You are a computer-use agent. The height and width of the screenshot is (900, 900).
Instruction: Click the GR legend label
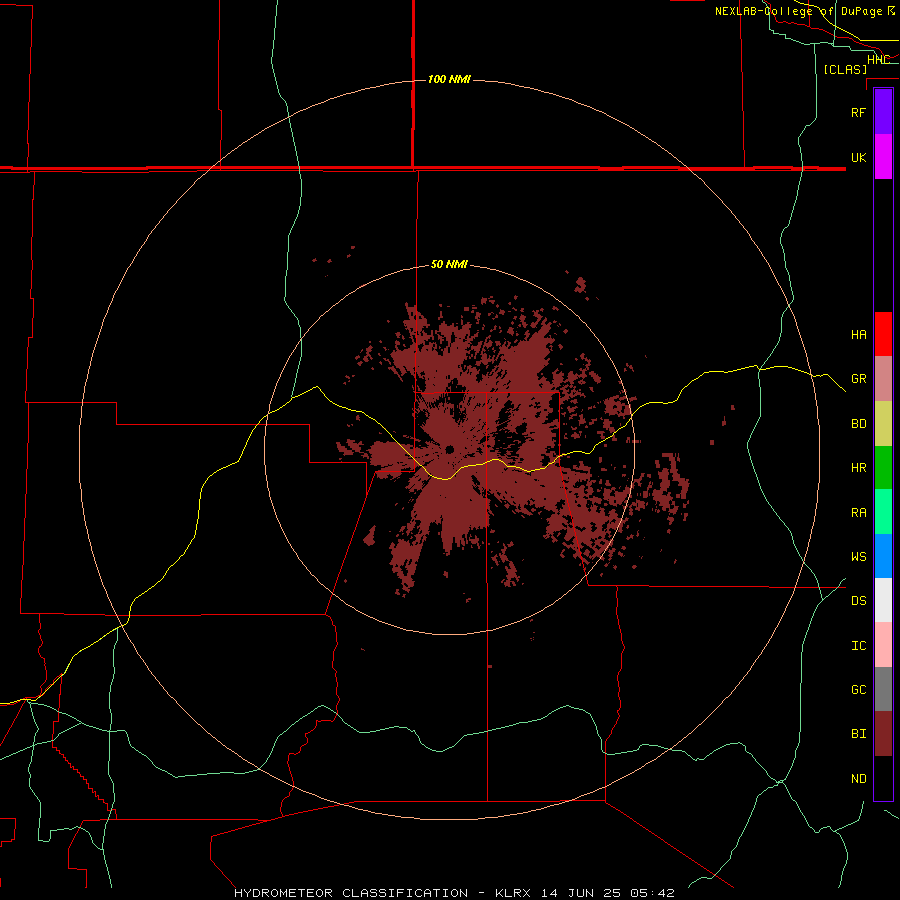(858, 379)
